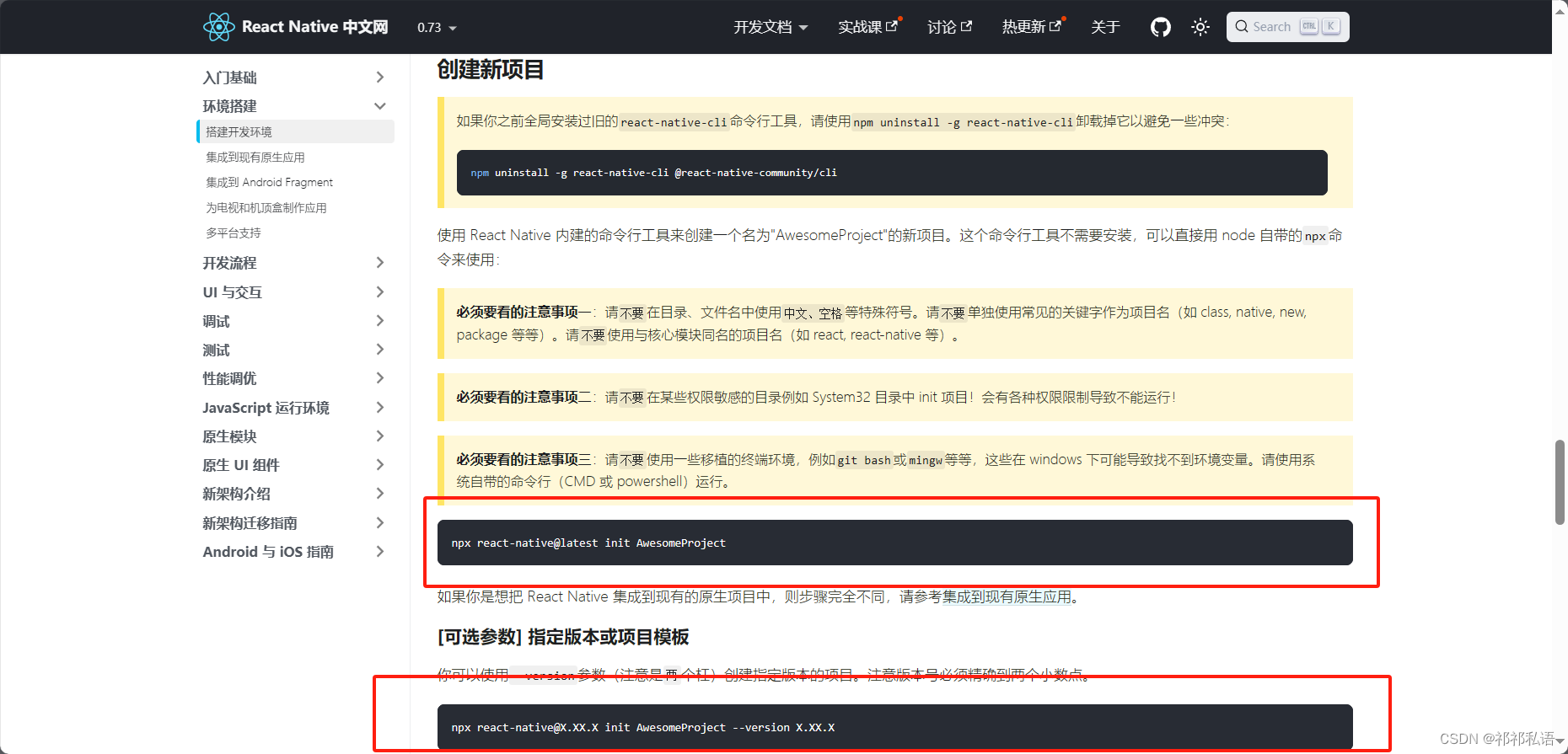The width and height of the screenshot is (1568, 754).
Task: Open the 开发流程 sidebar category label
Action: coord(229,263)
